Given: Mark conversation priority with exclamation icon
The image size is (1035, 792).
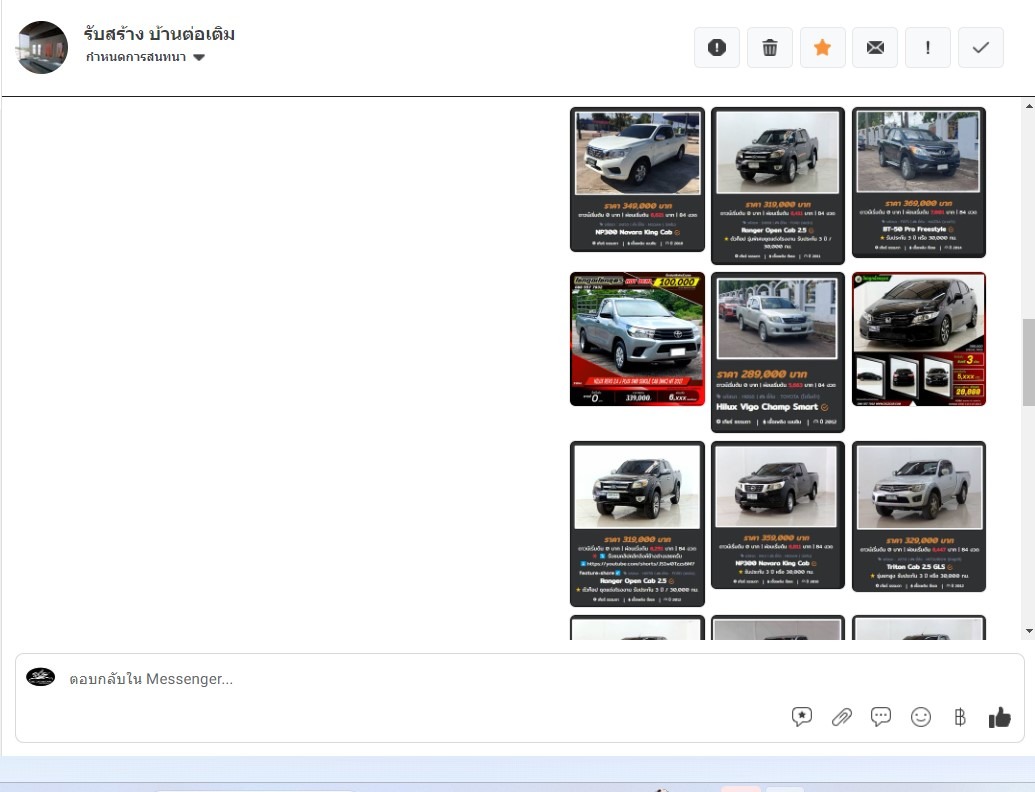Looking at the screenshot, I should 928,48.
